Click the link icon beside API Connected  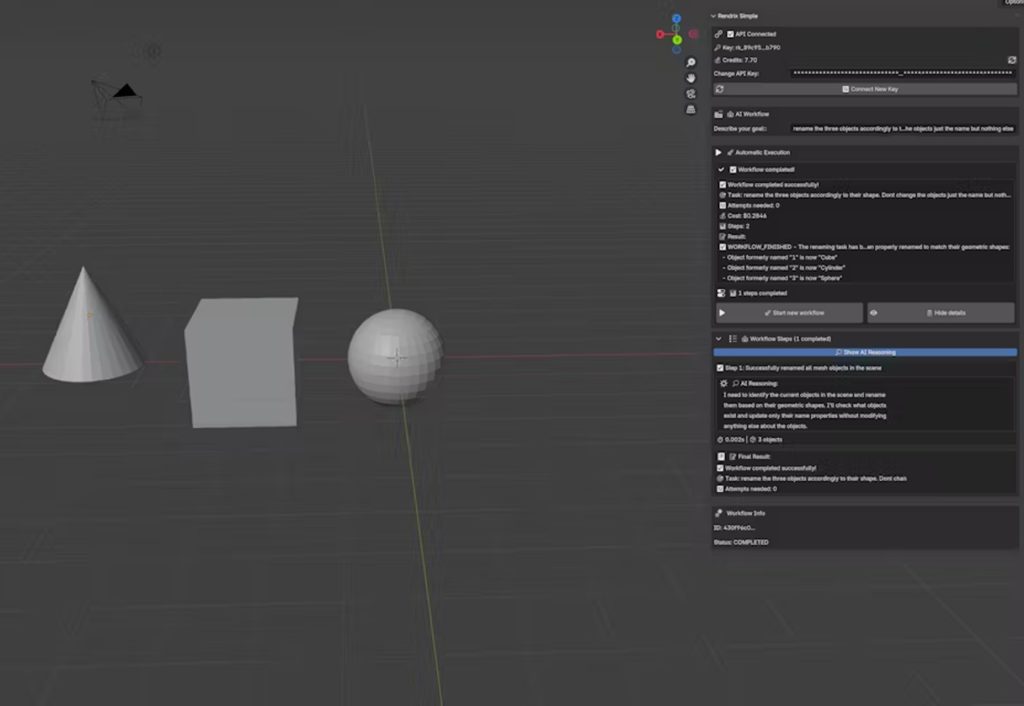(718, 34)
